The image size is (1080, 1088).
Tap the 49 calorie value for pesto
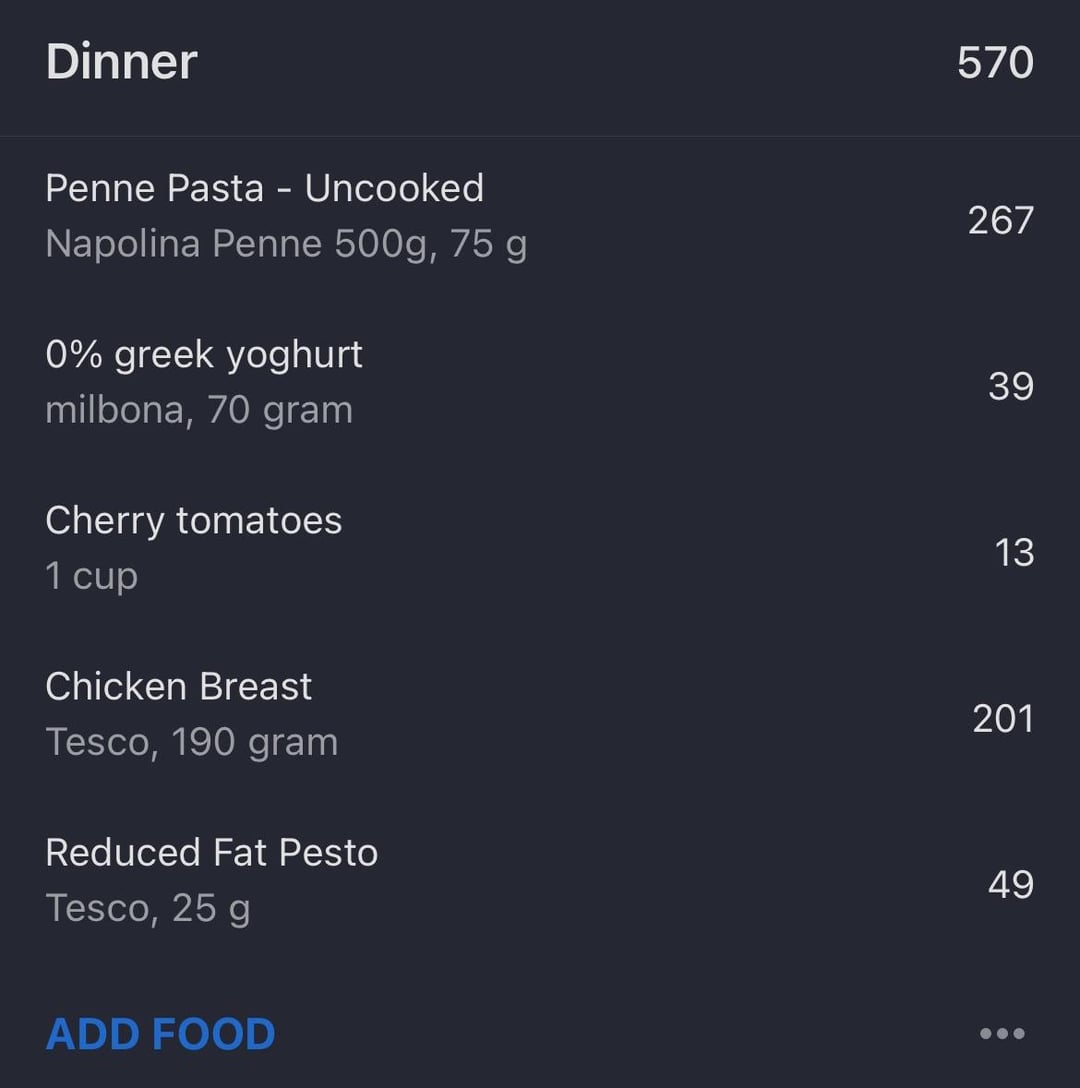click(1011, 884)
